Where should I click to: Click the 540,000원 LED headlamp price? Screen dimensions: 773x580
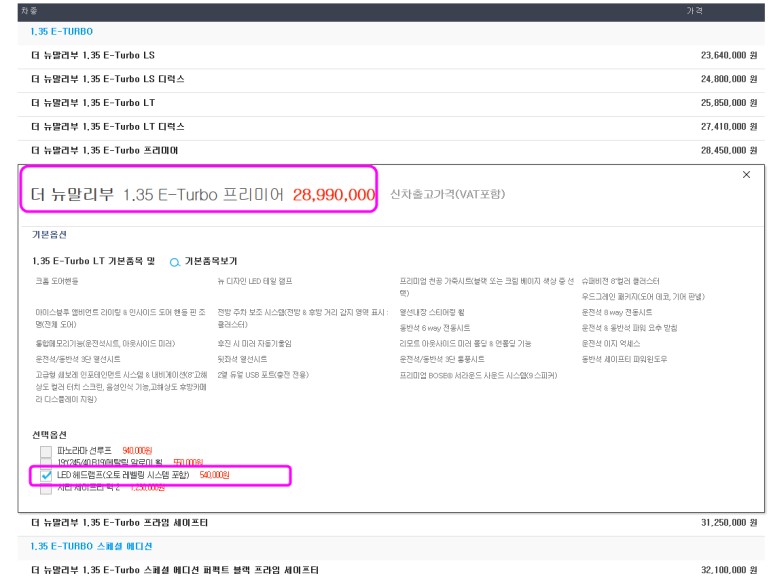click(214, 475)
